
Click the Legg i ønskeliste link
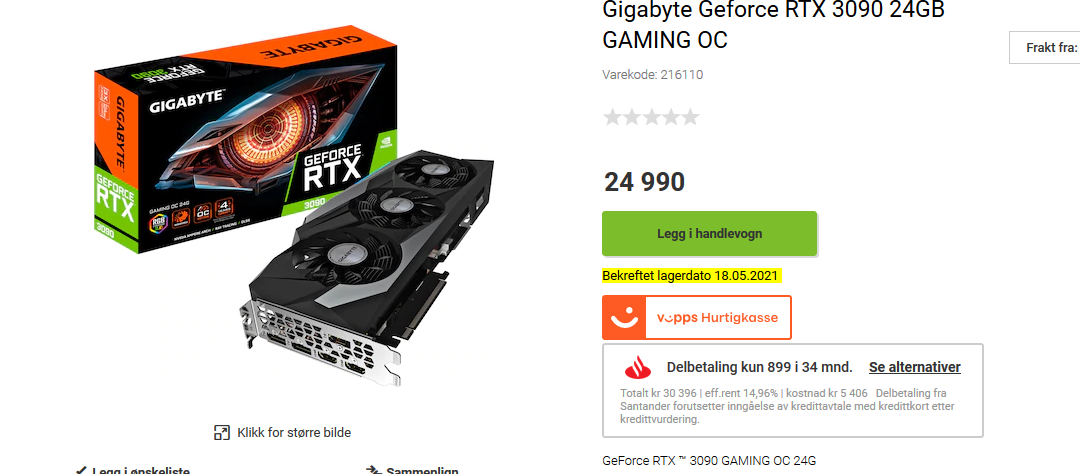point(141,471)
